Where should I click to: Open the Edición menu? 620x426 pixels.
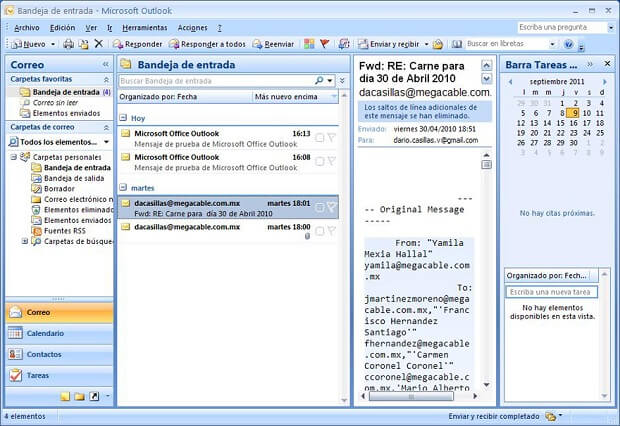coord(62,28)
